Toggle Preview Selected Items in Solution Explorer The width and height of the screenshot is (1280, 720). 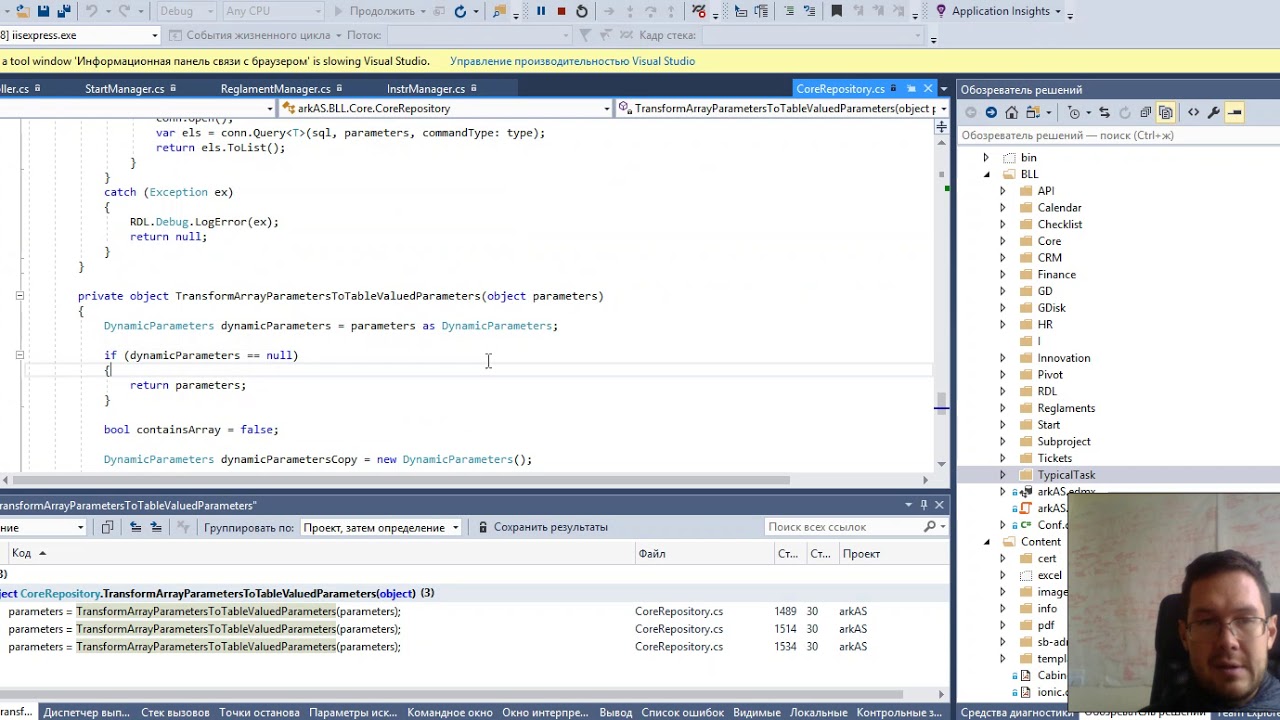[x=1235, y=112]
